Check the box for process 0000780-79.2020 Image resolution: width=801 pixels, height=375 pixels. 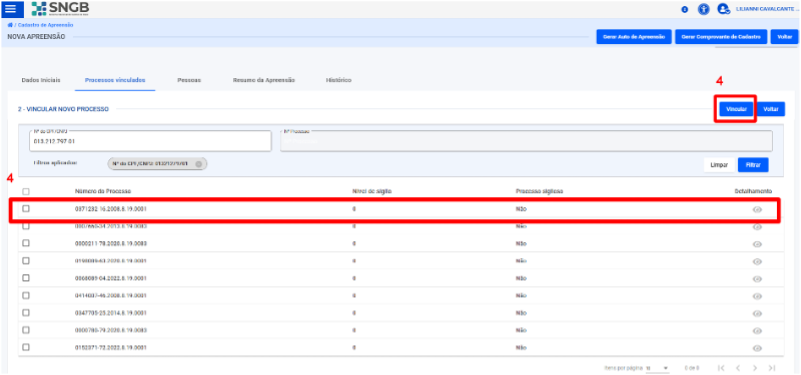(x=26, y=330)
